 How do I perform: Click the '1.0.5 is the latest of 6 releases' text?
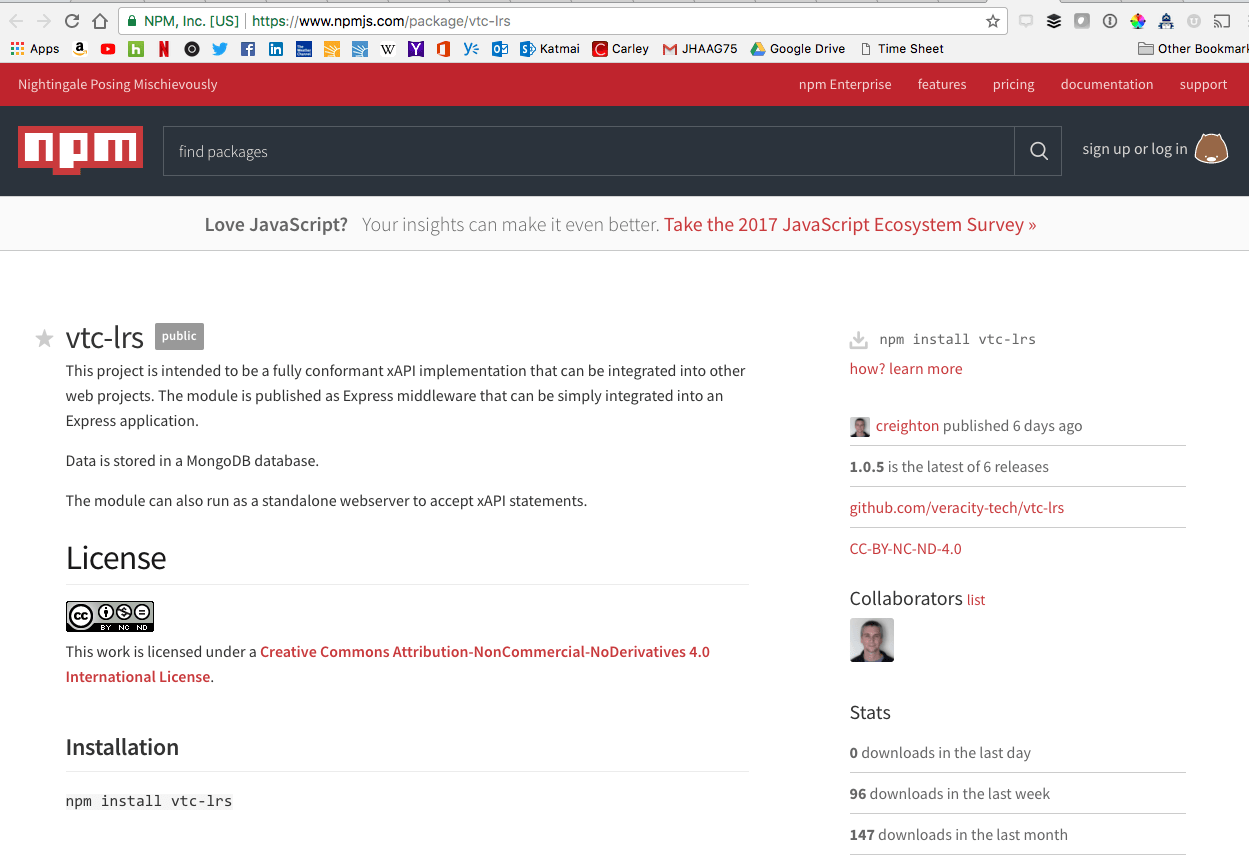pos(949,467)
